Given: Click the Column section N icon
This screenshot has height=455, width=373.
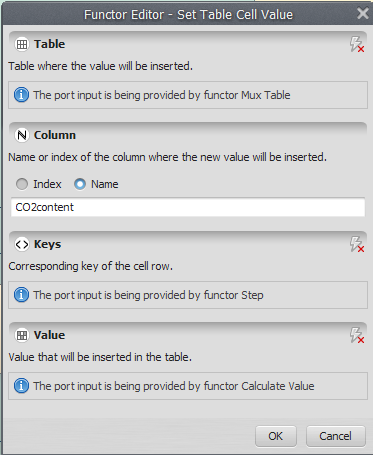Looking at the screenshot, I should tap(22, 135).
